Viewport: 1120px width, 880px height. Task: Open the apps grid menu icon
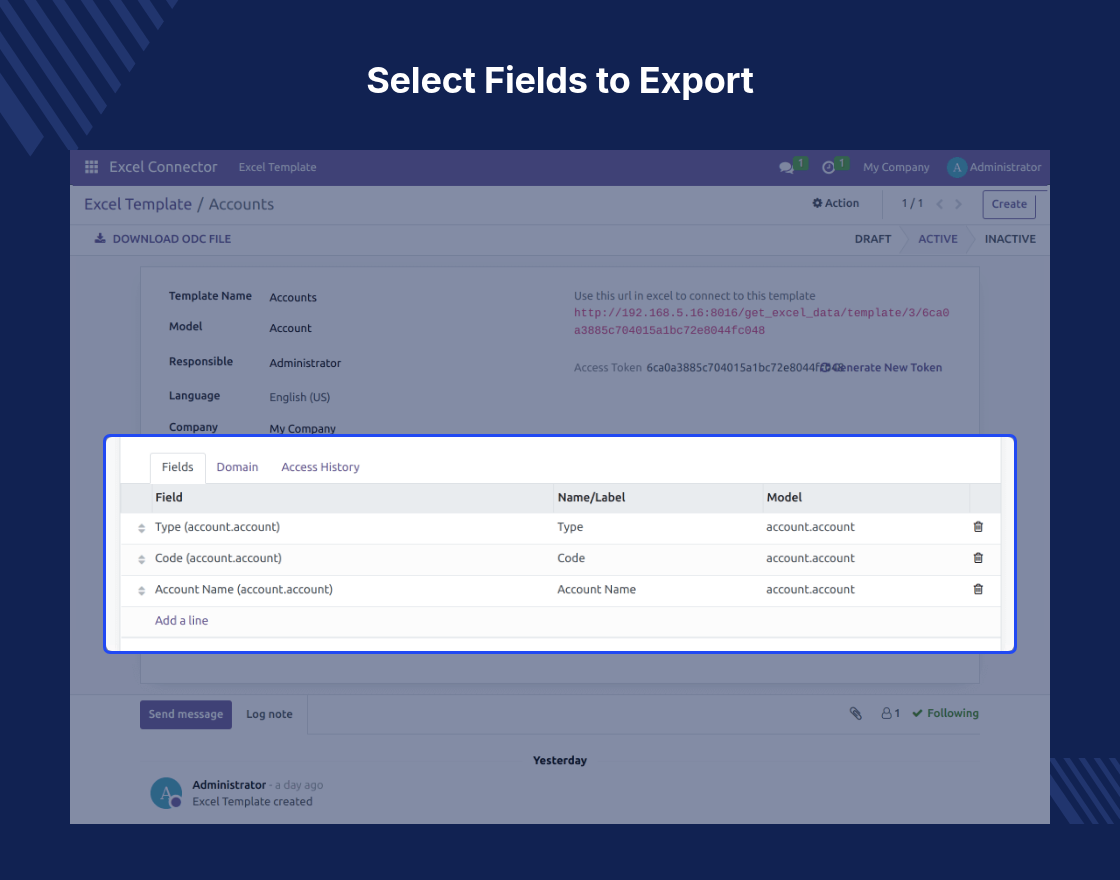pos(91,167)
